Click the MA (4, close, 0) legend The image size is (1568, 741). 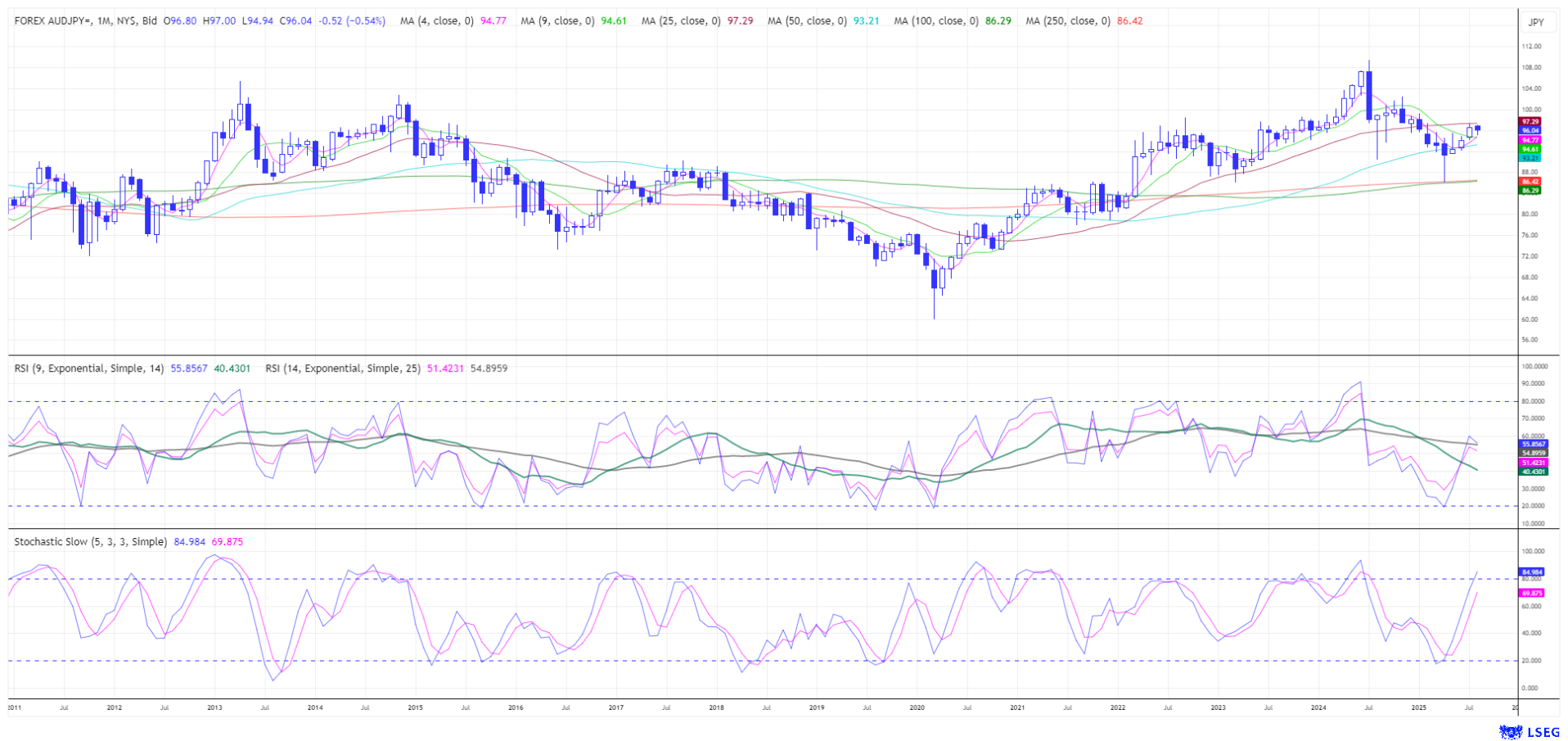tap(436, 20)
